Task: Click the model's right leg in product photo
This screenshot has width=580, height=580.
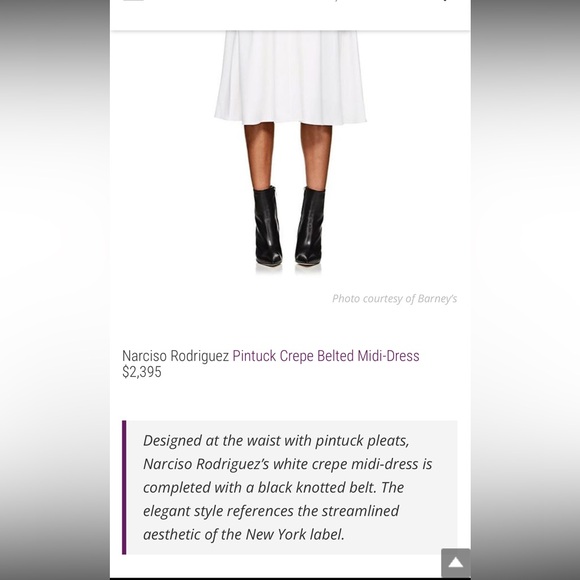Action: coord(316,155)
